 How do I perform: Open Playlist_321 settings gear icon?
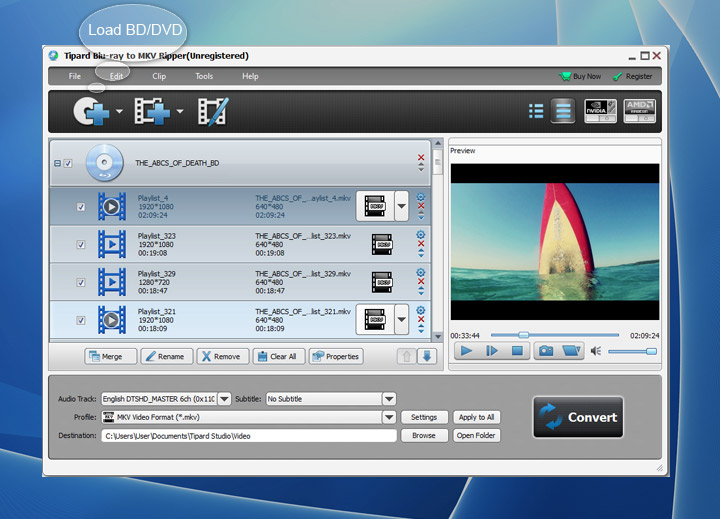tap(421, 310)
